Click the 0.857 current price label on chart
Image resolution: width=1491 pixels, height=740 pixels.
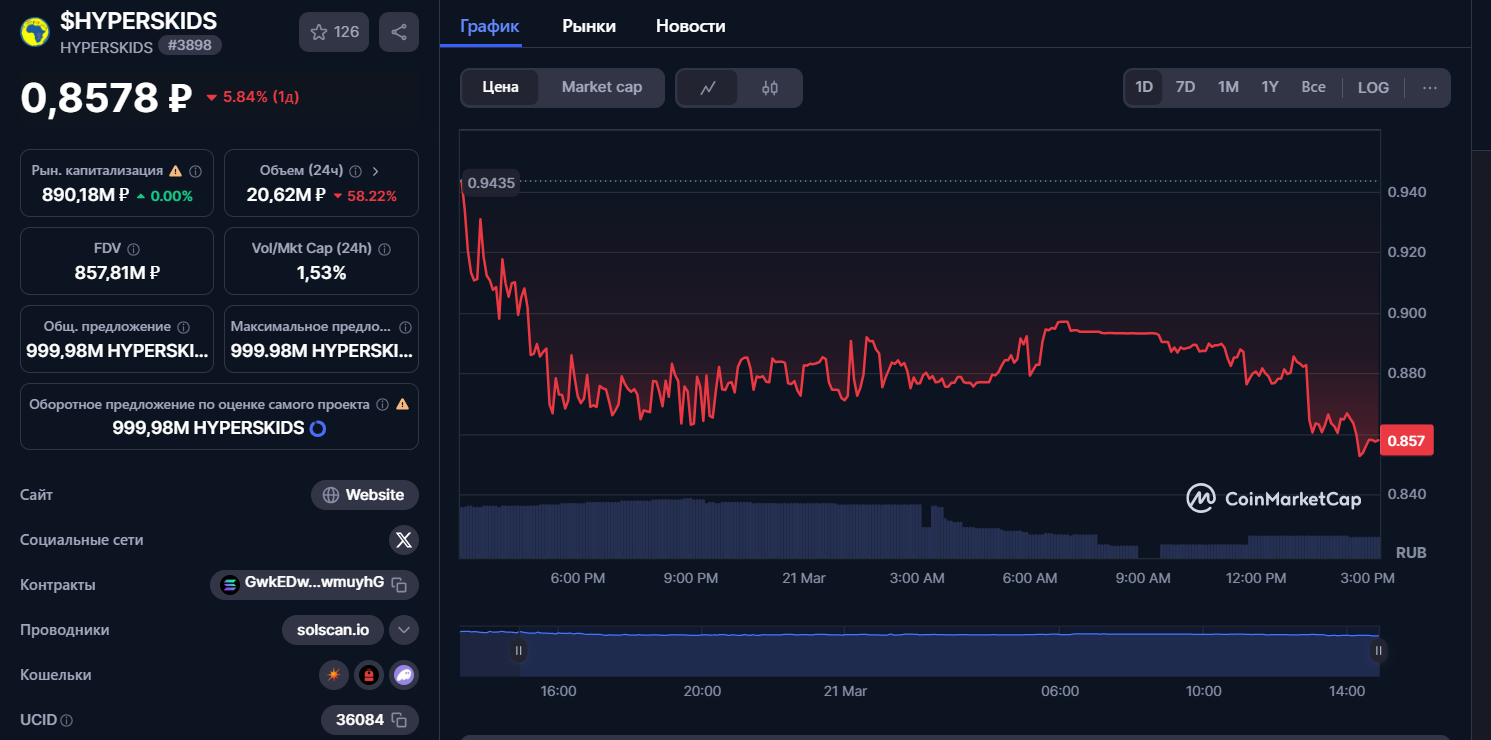pyautogui.click(x=1407, y=441)
